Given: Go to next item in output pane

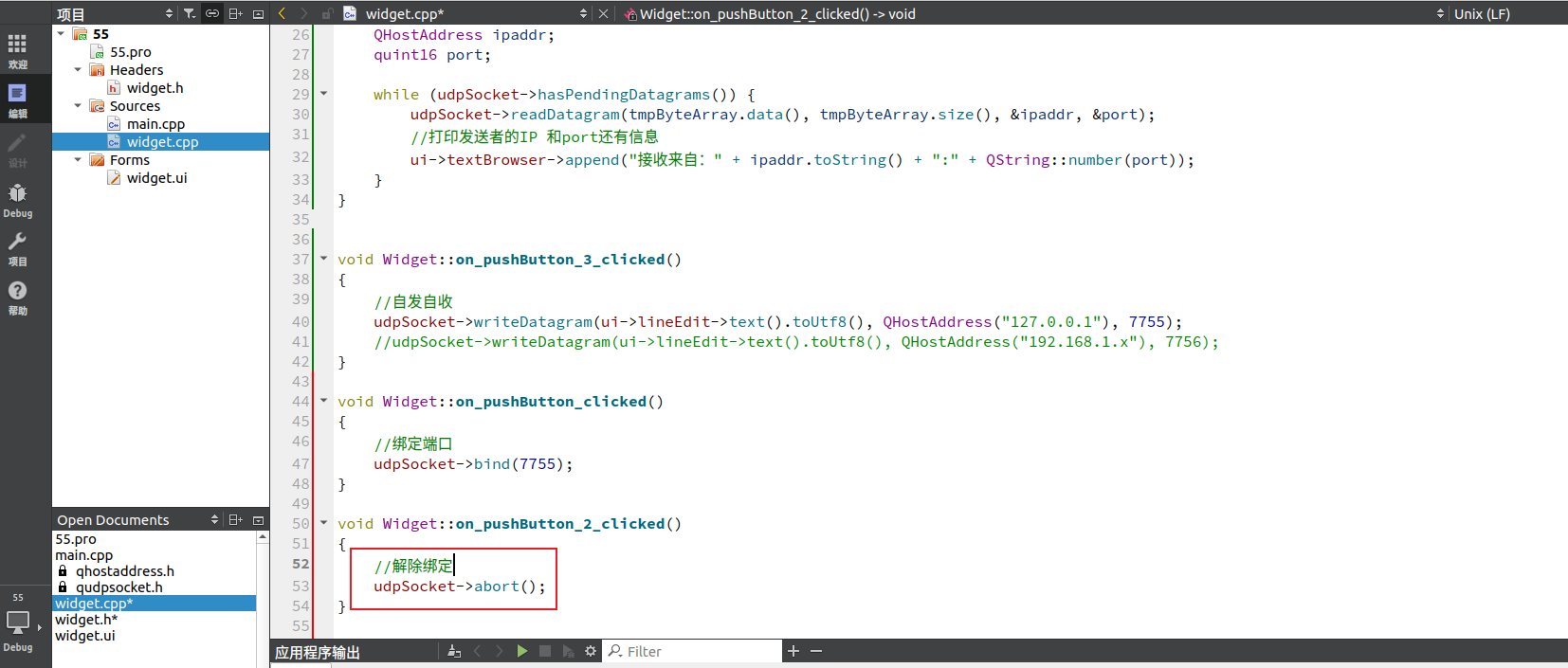Looking at the screenshot, I should (x=500, y=651).
